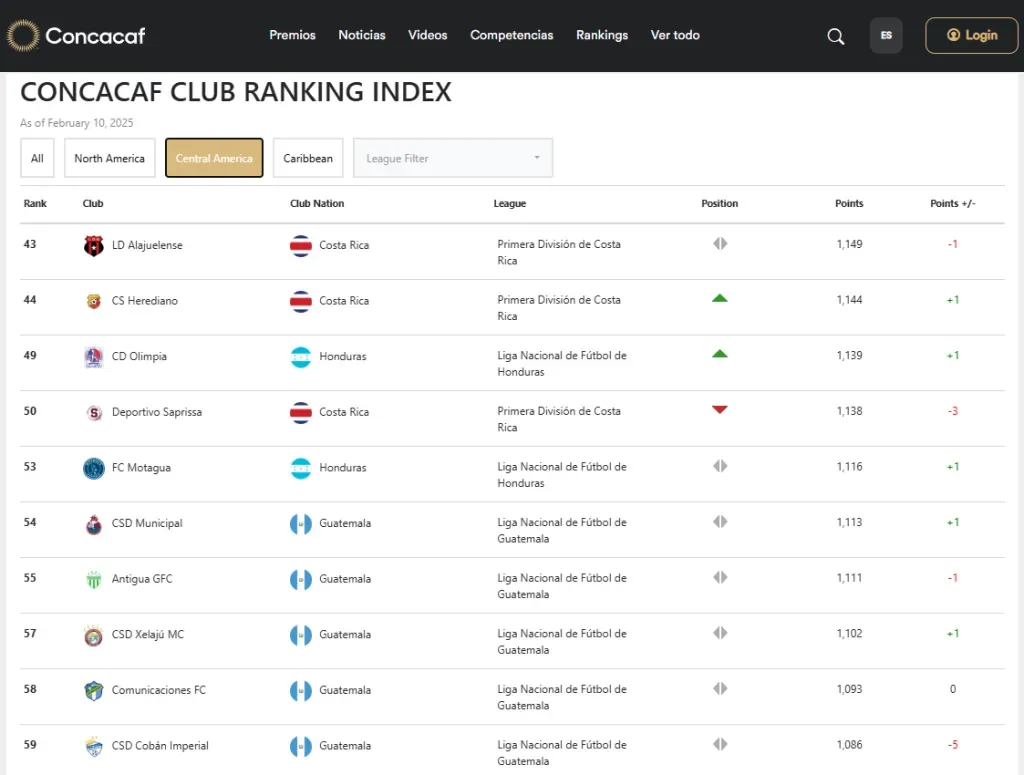Click the CD Olimpia club badge

coord(93,356)
